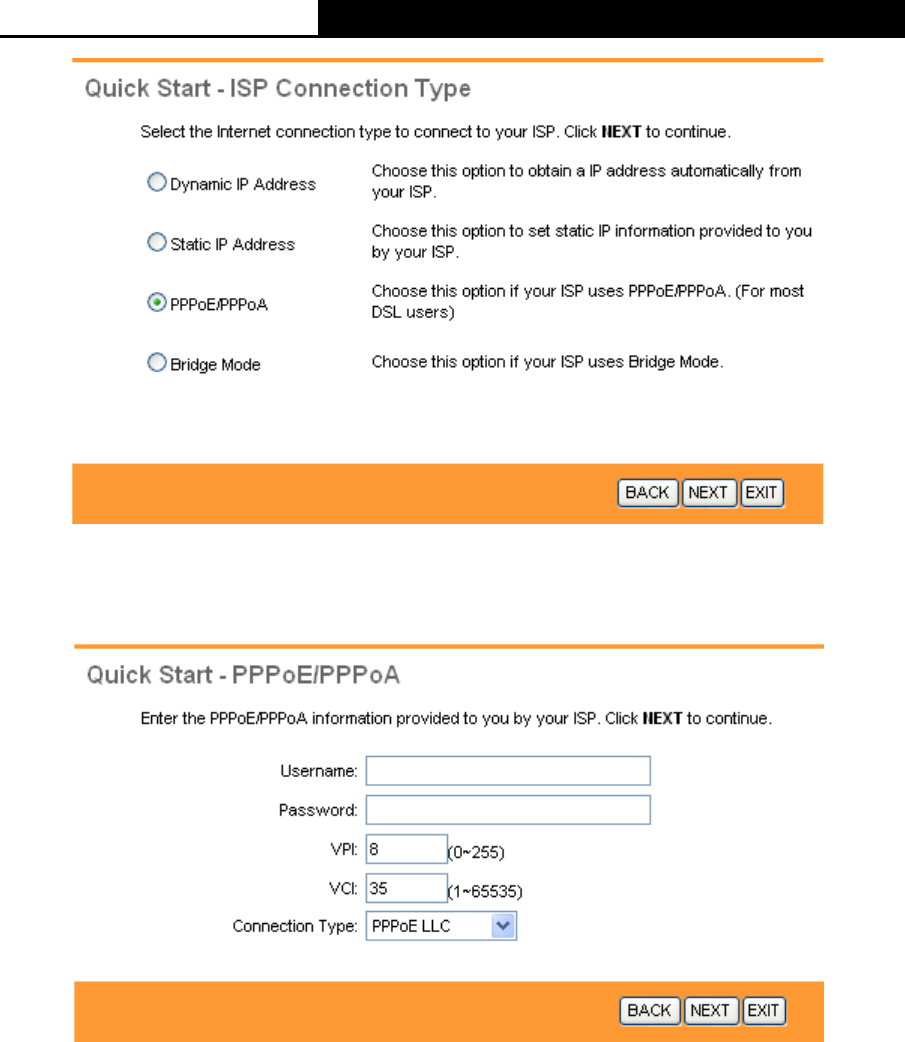Click the Bridge Mode label text

click(215, 365)
